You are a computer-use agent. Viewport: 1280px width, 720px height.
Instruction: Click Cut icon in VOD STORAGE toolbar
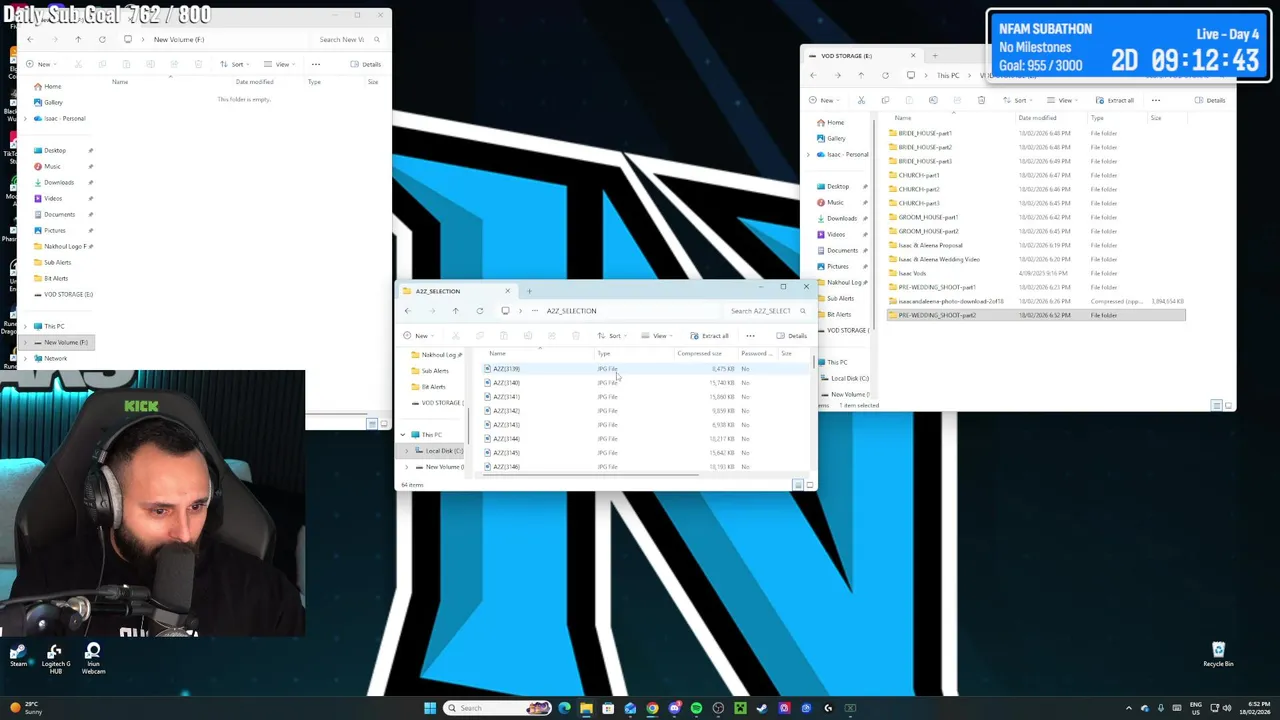point(861,100)
